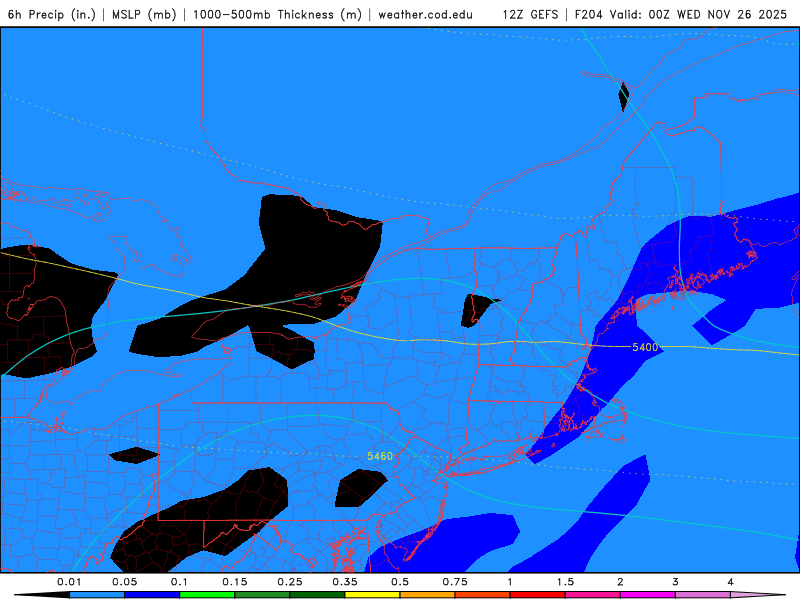Pick the dark orange 0.75 to 1 legend swatch
The image size is (800, 600).
coord(483,595)
